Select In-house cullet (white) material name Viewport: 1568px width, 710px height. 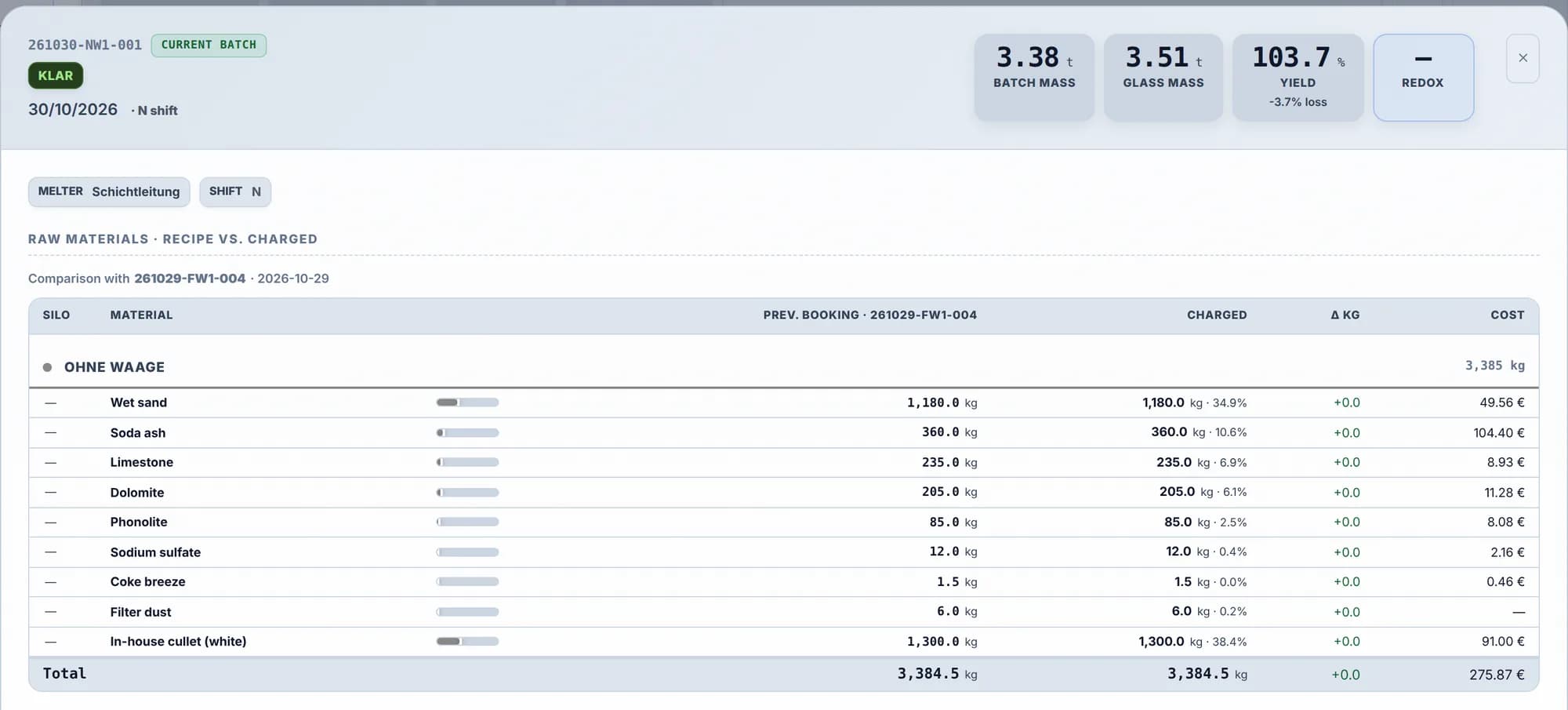tap(178, 642)
